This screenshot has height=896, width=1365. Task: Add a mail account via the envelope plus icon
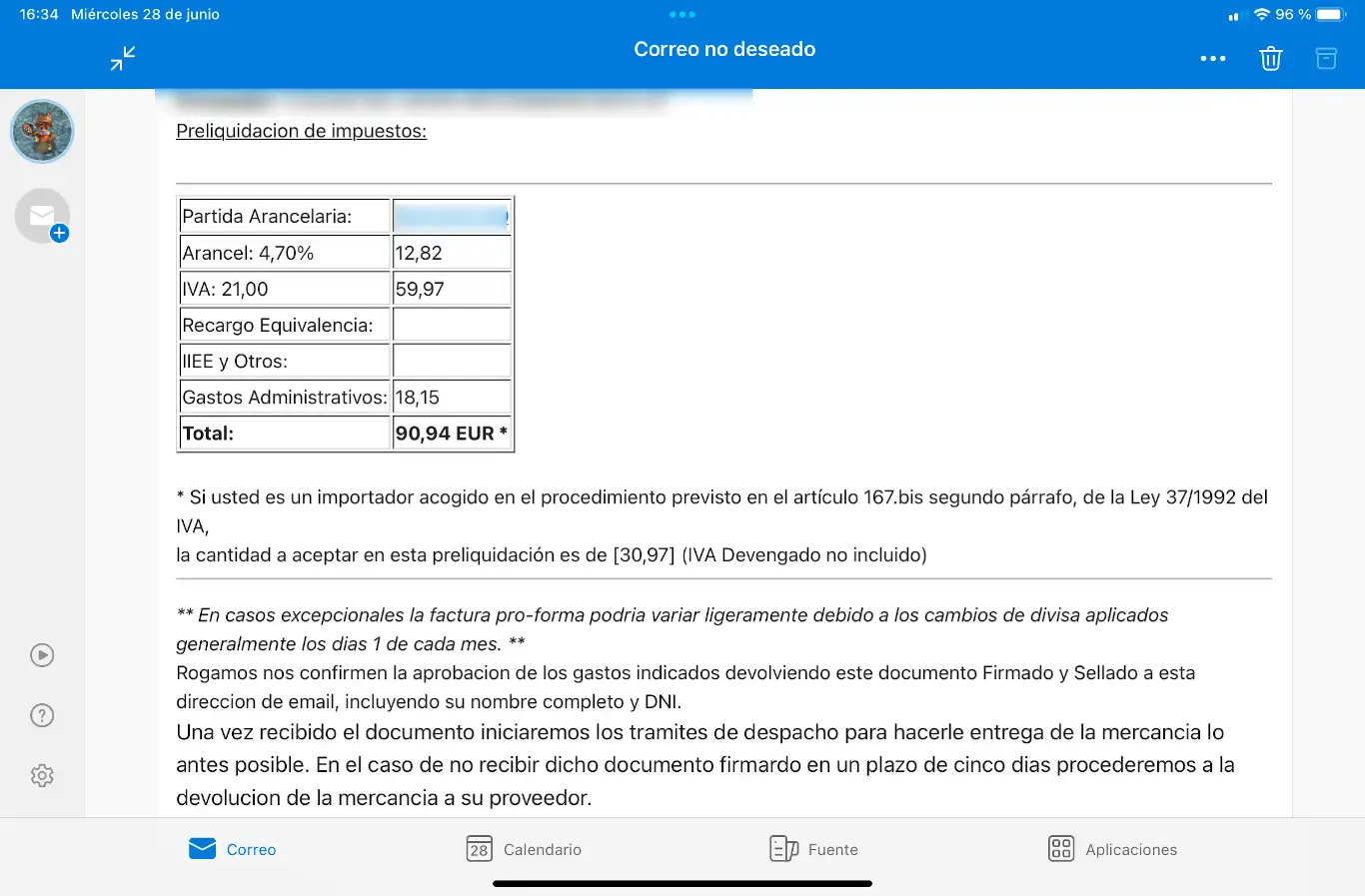(x=43, y=217)
